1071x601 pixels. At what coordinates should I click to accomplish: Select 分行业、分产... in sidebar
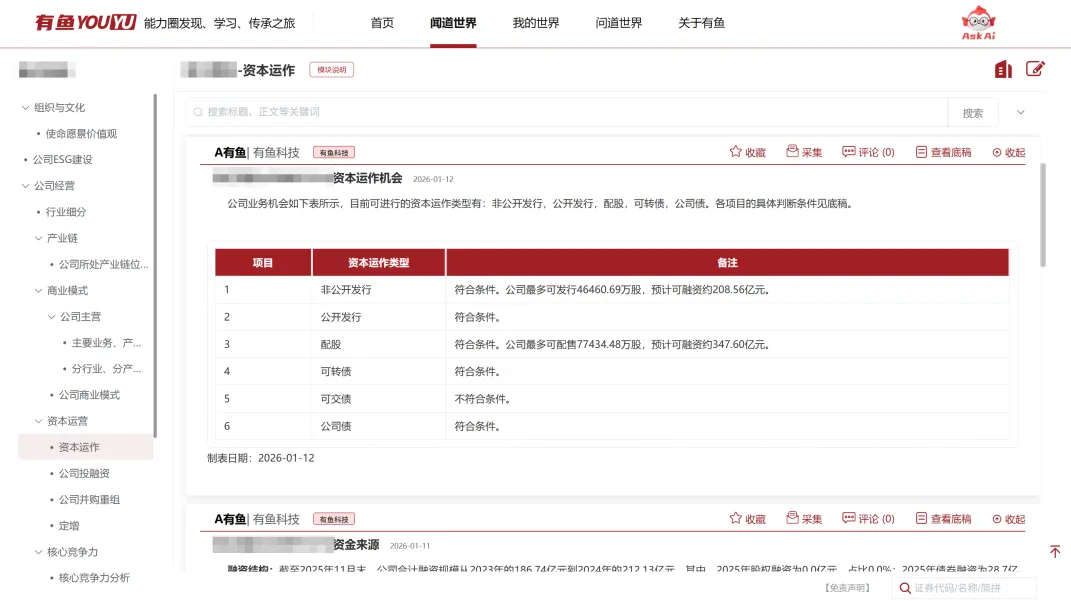(107, 369)
